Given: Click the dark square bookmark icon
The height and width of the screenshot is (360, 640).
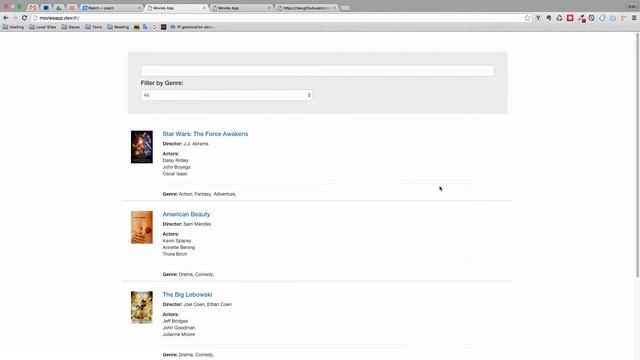Looking at the screenshot, I should 163,27.
